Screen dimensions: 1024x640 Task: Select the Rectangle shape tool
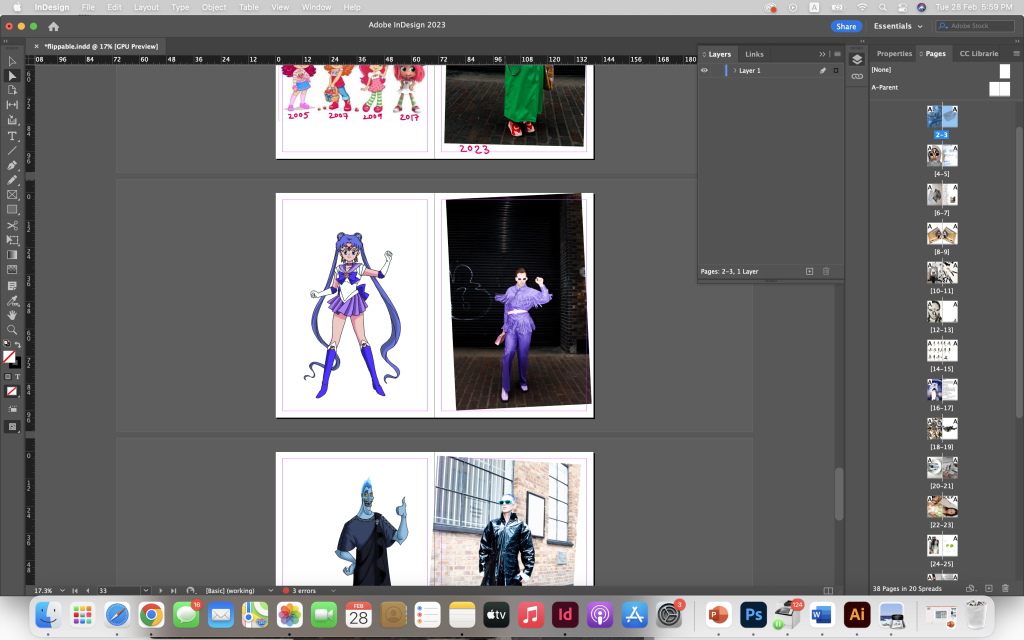point(12,210)
